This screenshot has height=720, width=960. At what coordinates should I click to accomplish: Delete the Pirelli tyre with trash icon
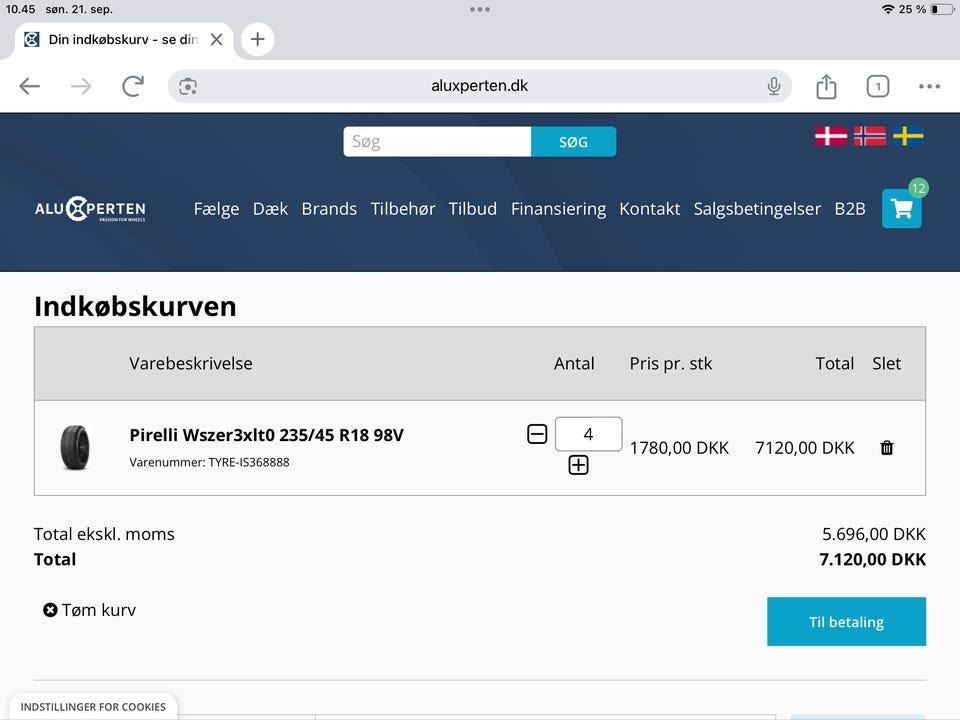887,448
